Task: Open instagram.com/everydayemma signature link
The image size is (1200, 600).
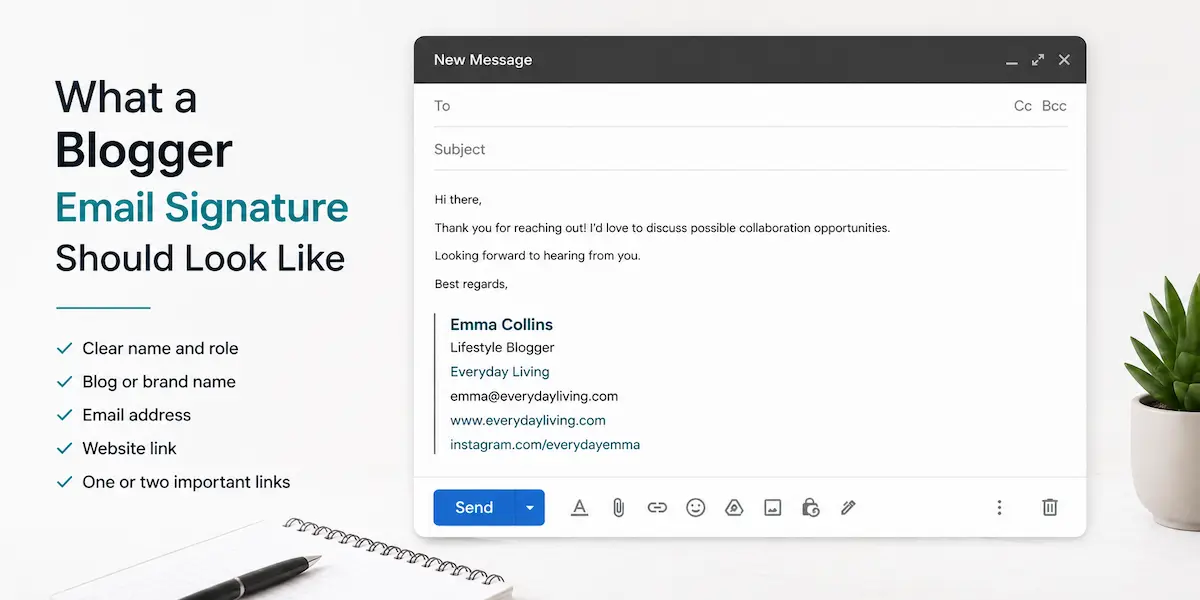Action: click(x=545, y=444)
